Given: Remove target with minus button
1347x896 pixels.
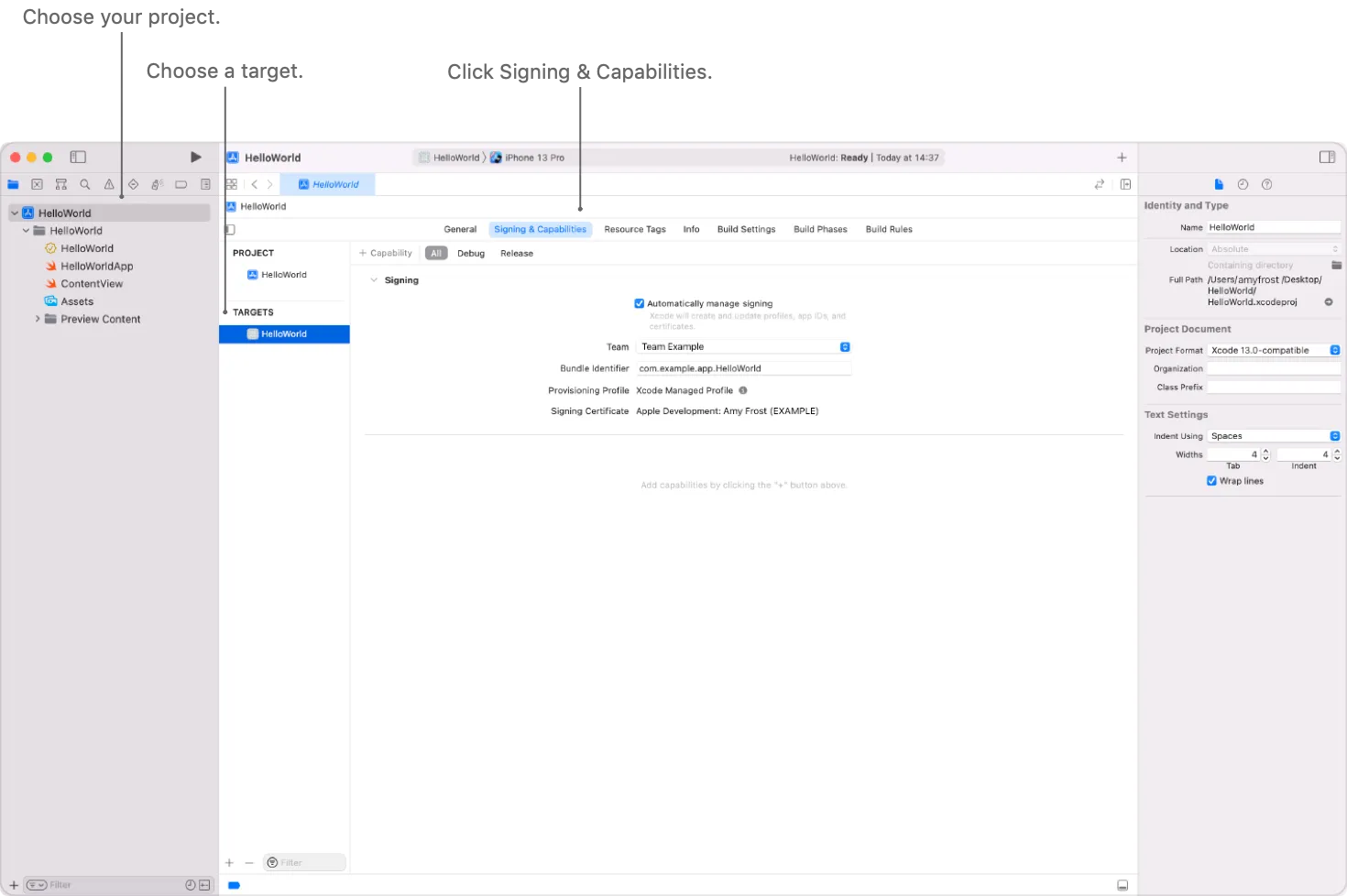Looking at the screenshot, I should point(248,862).
